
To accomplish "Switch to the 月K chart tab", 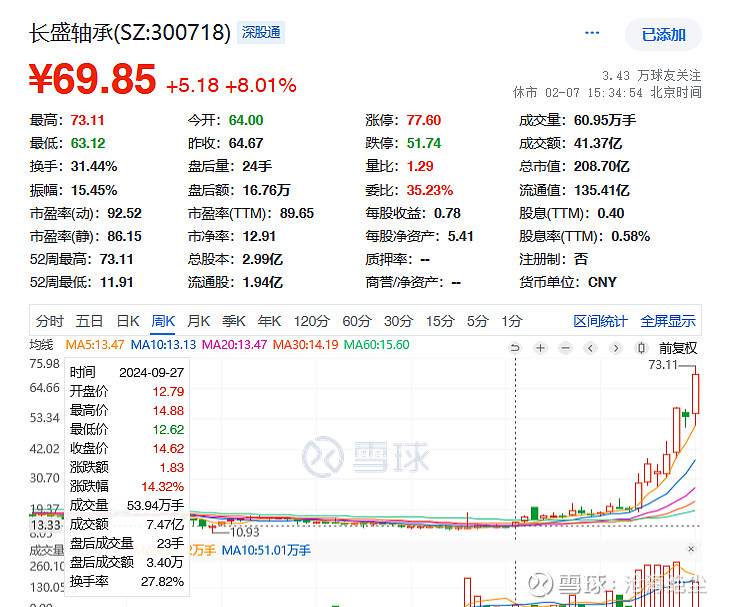I will tap(199, 321).
